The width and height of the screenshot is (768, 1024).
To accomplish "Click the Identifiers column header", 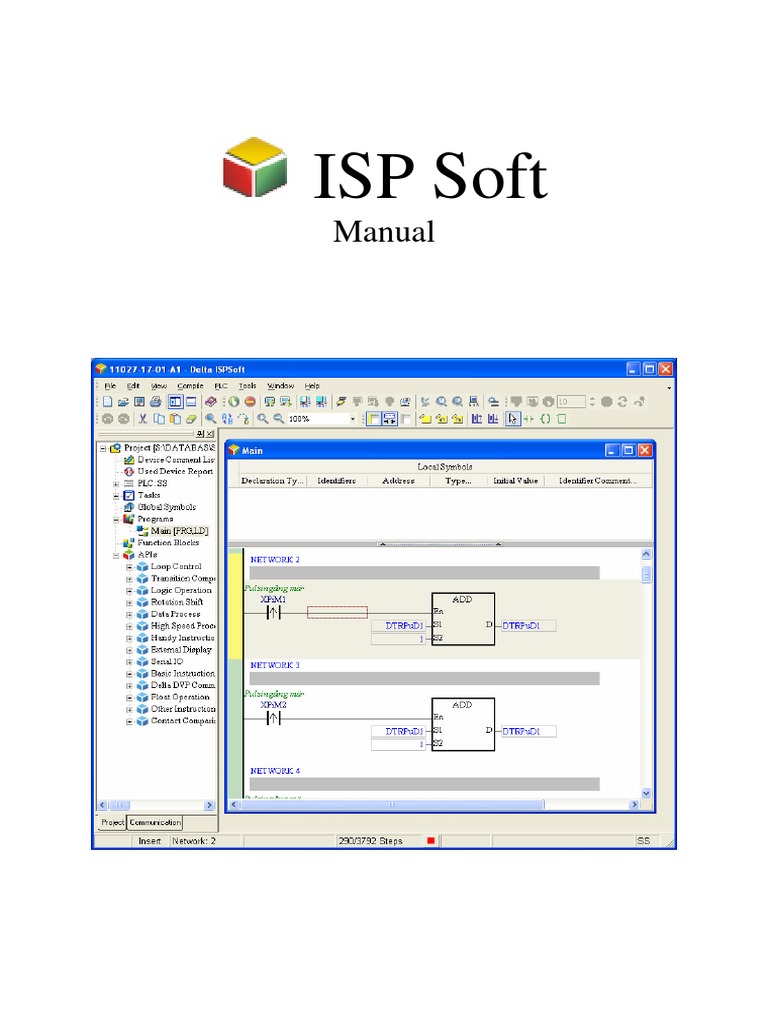I will point(336,481).
